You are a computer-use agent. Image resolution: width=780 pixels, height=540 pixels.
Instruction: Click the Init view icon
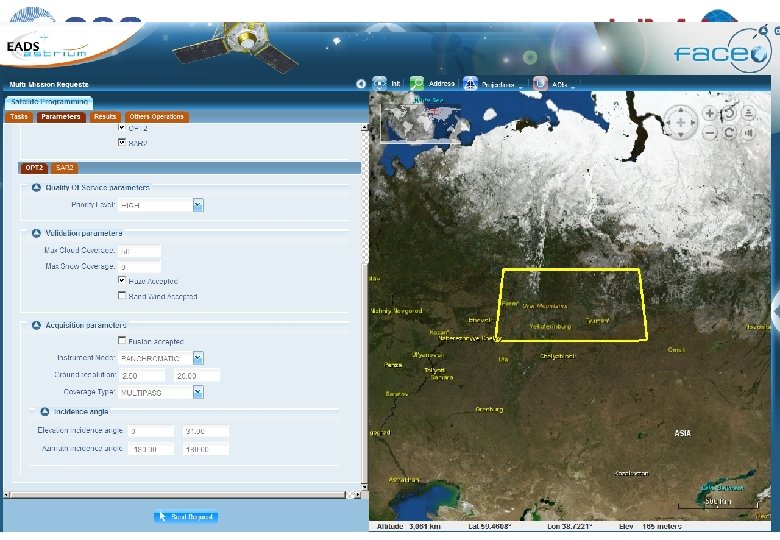[379, 84]
